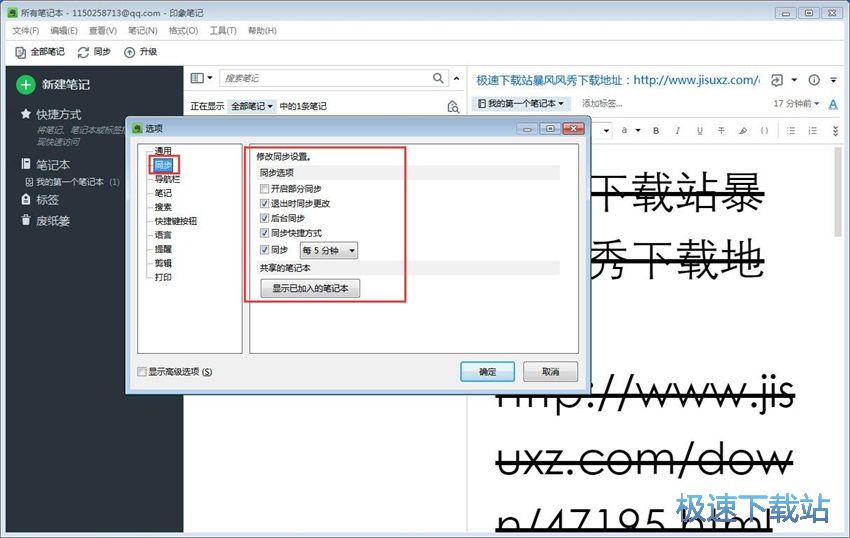Select 笔记 in options tree
The height and width of the screenshot is (538, 850).
click(163, 193)
